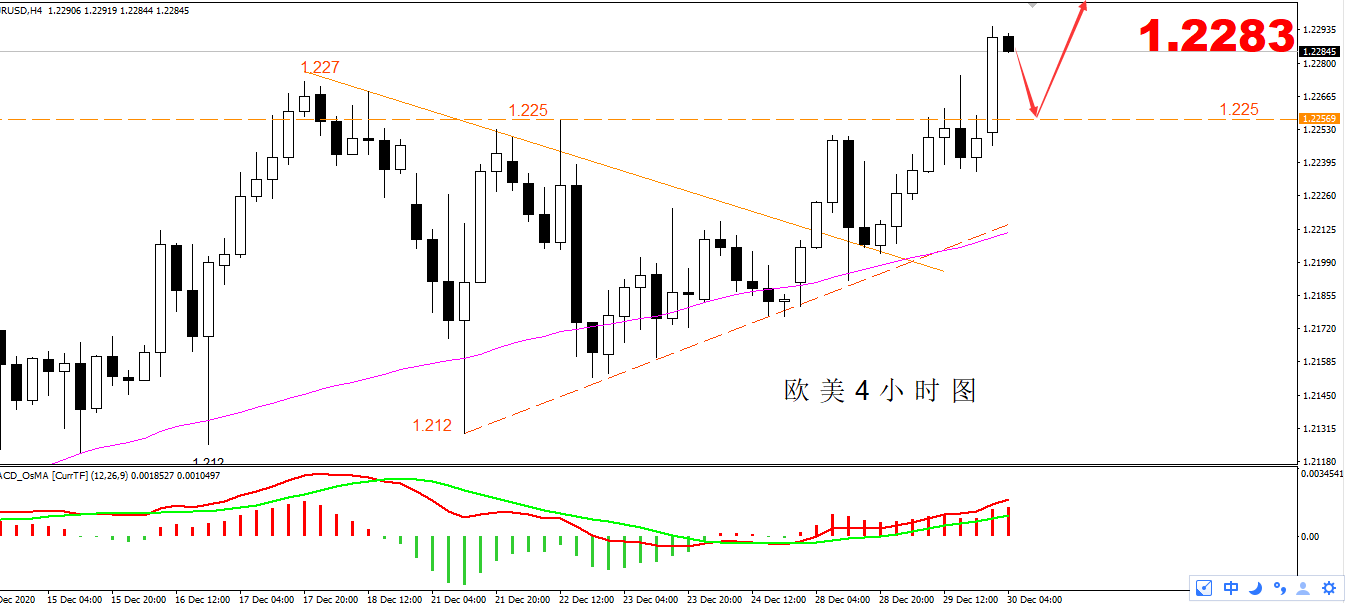
Task: Click the 17 Dec 20:00 time label
Action: (x=333, y=599)
